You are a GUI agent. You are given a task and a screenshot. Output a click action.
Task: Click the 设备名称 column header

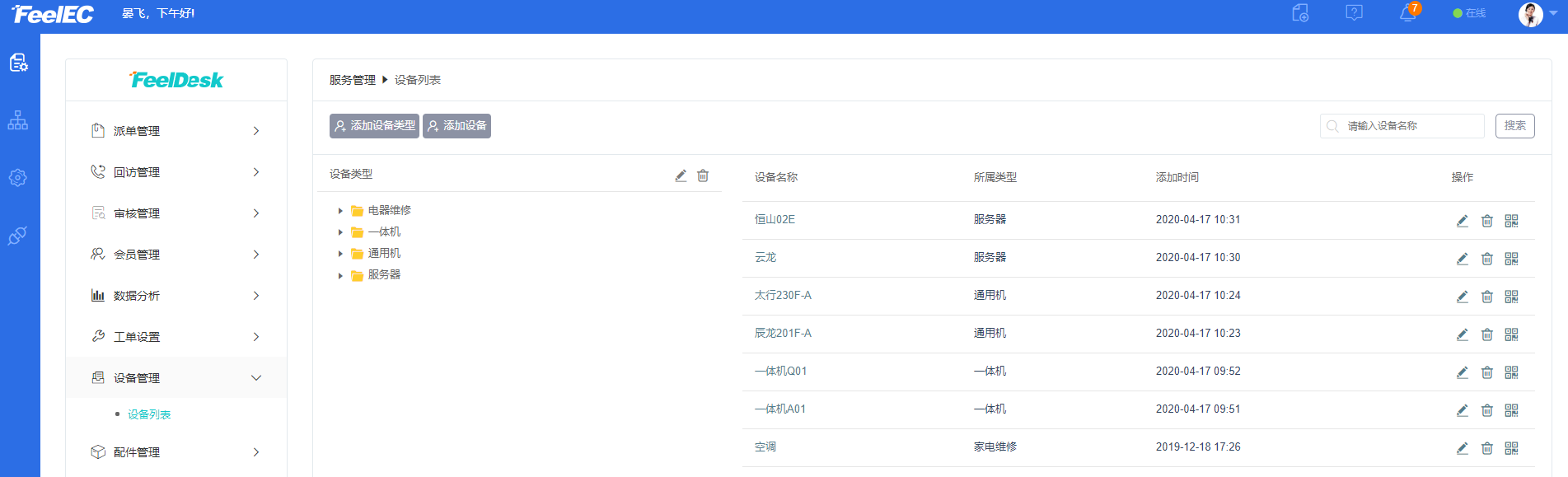pyautogui.click(x=776, y=177)
